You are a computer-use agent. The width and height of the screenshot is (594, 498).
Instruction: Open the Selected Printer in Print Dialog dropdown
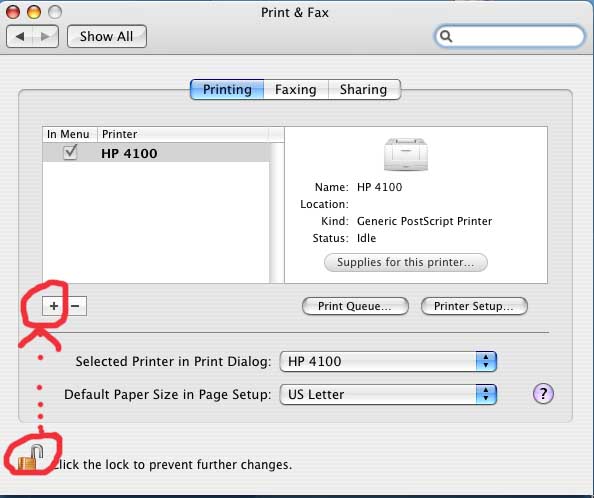(x=388, y=361)
